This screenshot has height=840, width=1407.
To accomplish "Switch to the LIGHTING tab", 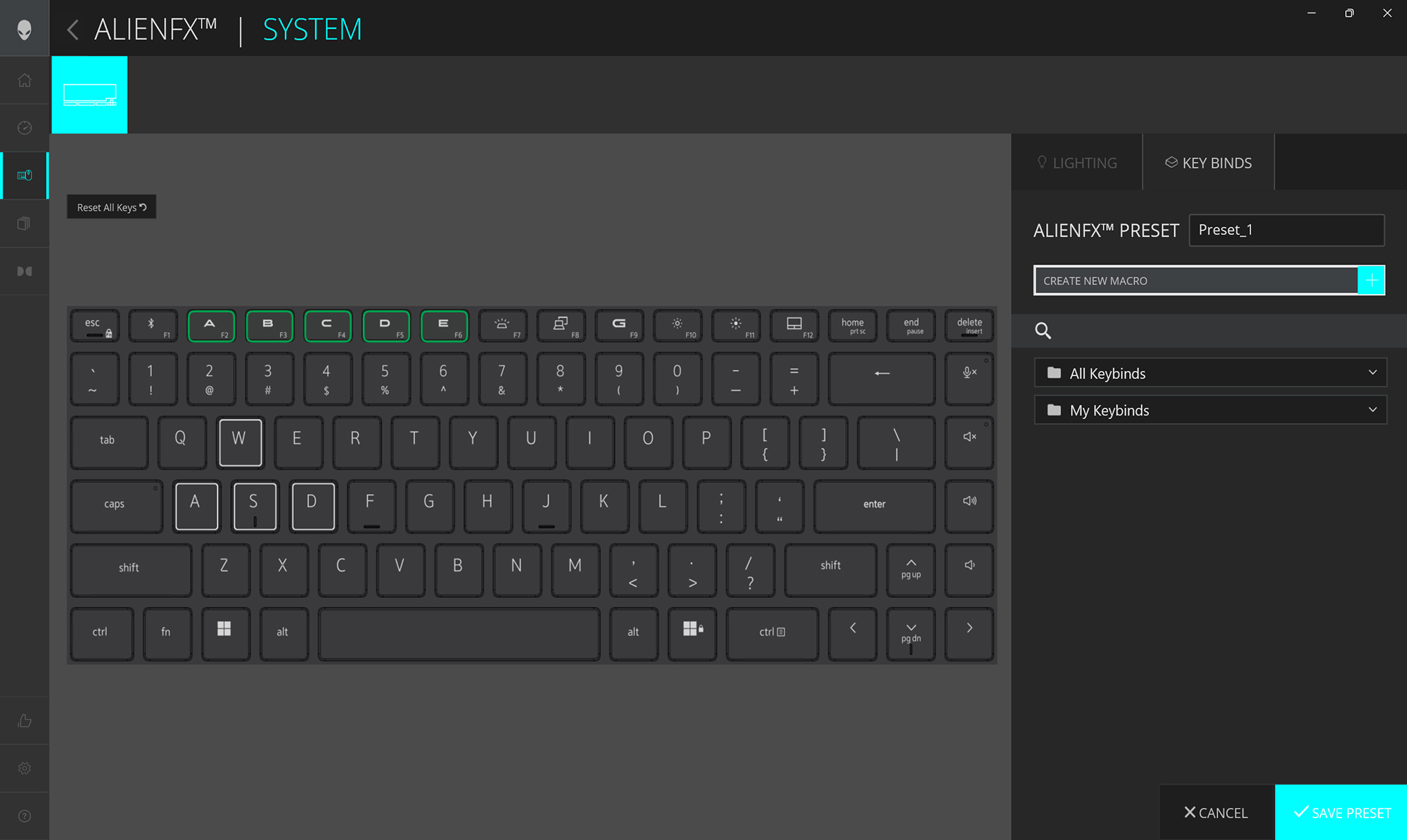I will click(1077, 163).
